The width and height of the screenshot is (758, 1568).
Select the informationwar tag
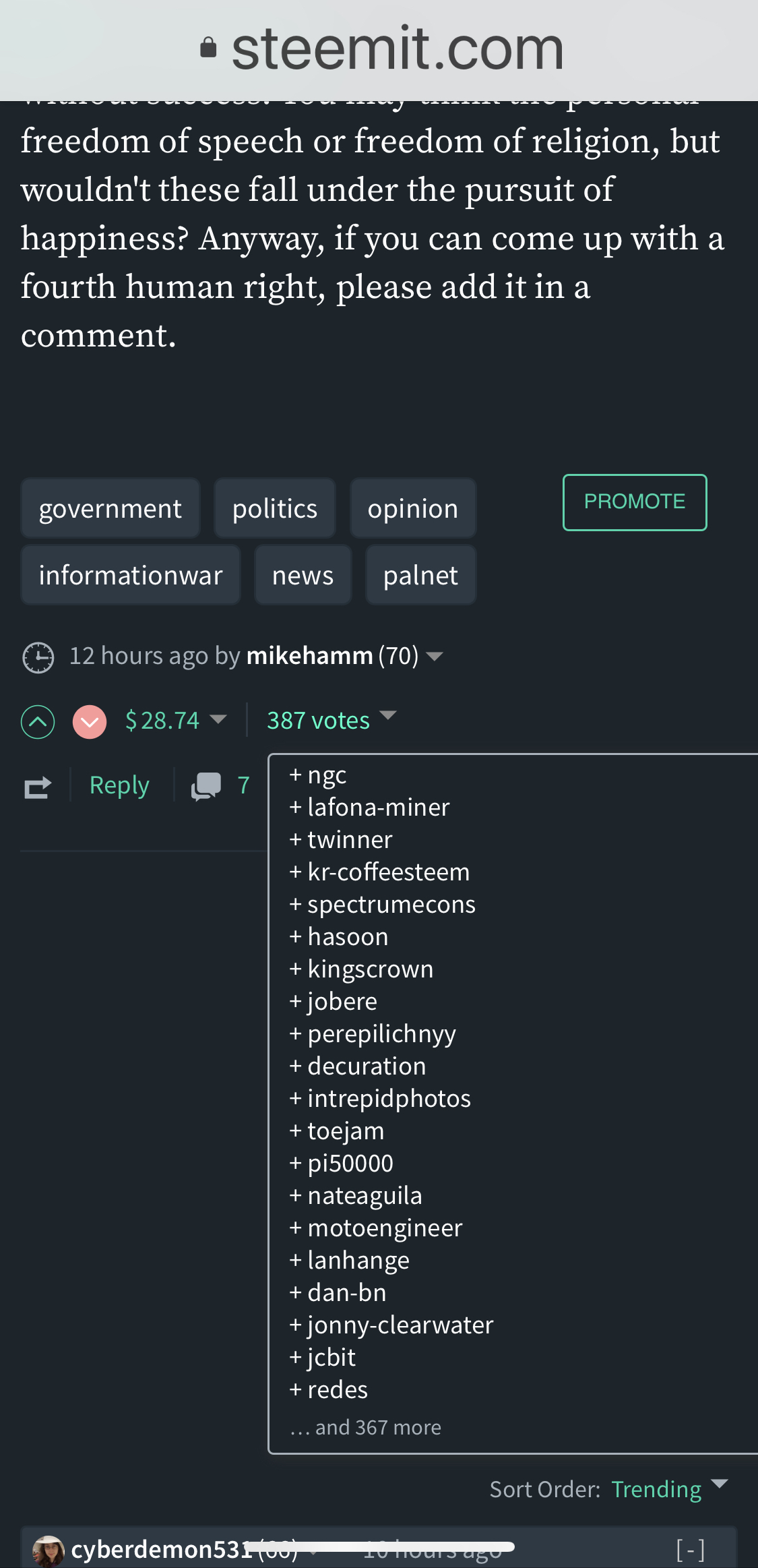(131, 575)
